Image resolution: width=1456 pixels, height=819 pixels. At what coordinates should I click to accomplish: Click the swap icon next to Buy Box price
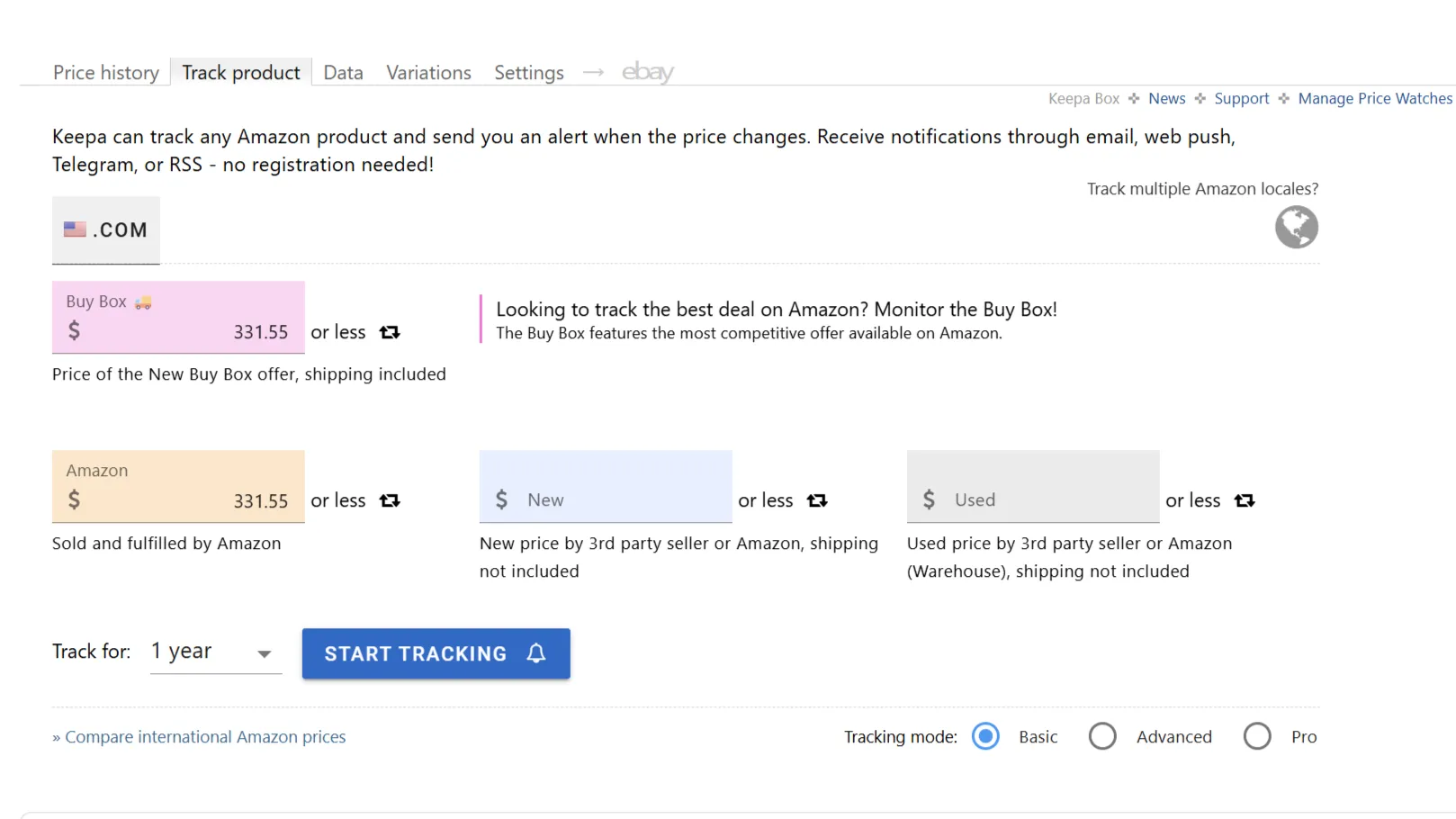[390, 332]
